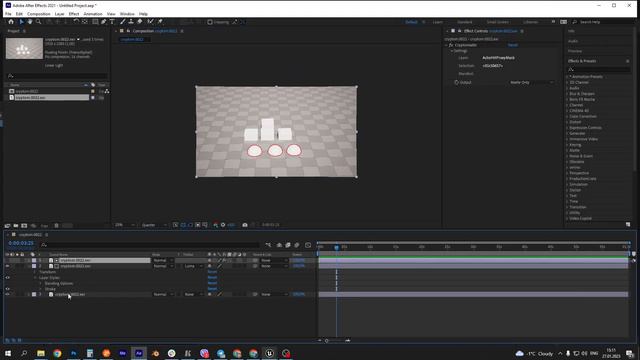640x360 pixels.
Task: Open the Animation menu
Action: pyautogui.click(x=93, y=14)
